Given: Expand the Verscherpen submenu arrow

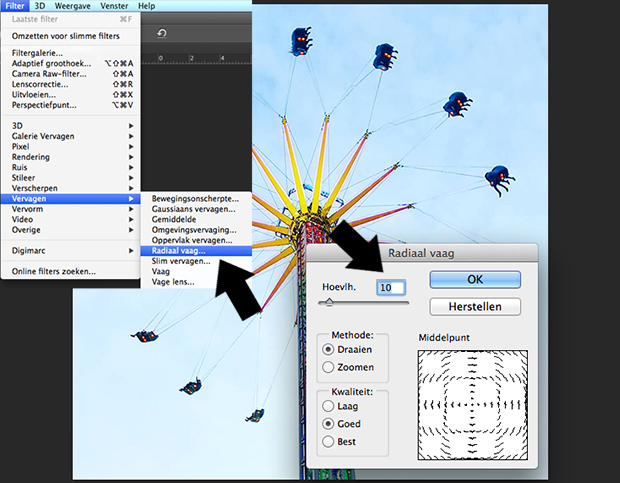Looking at the screenshot, I should [131, 188].
